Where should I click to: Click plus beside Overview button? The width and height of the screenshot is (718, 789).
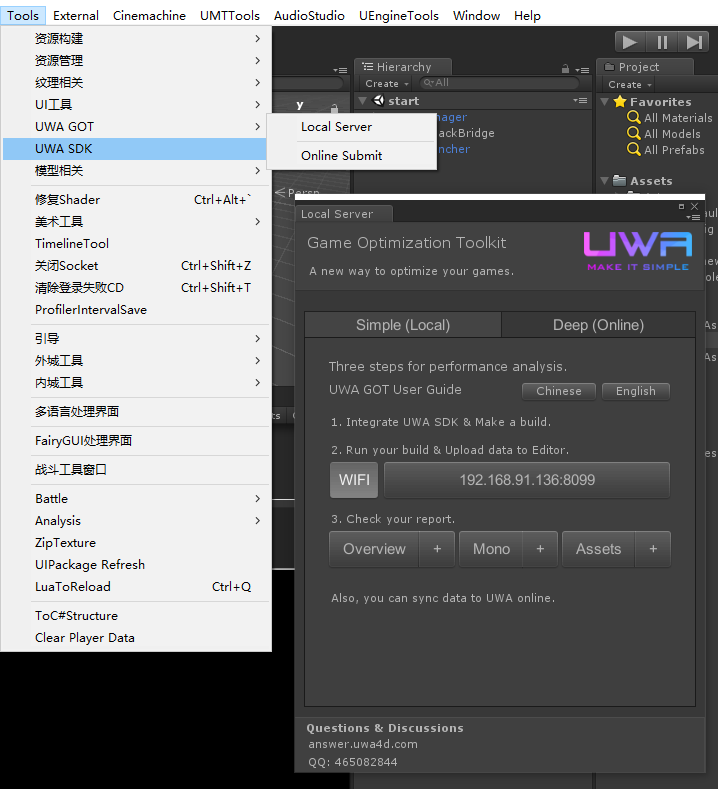tap(437, 549)
